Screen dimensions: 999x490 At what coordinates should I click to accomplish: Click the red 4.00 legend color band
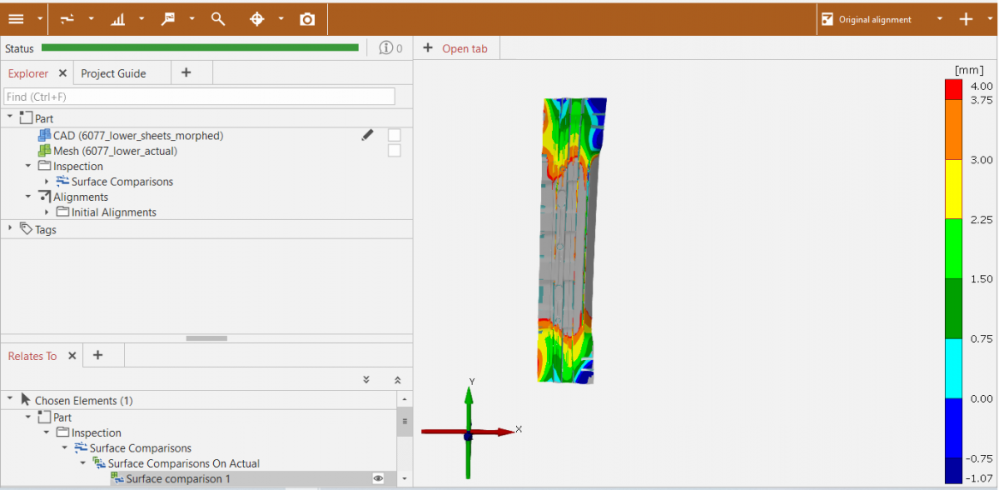[x=954, y=88]
